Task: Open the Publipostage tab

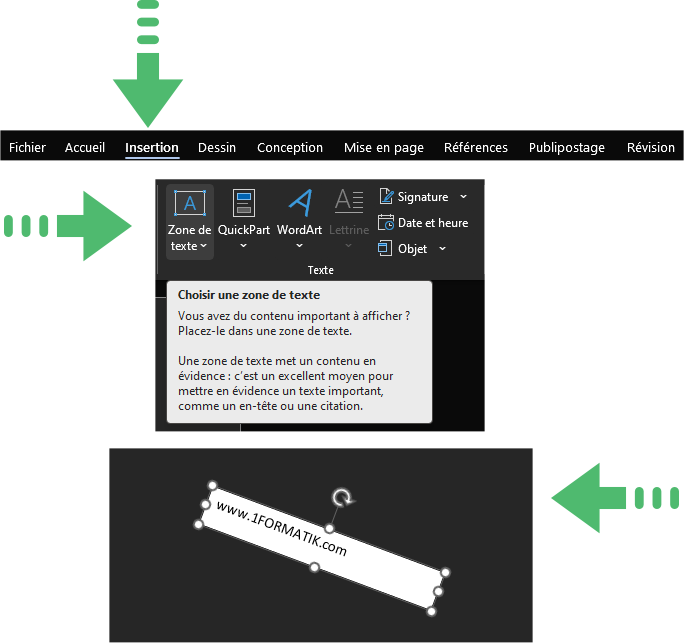Action: point(567,147)
